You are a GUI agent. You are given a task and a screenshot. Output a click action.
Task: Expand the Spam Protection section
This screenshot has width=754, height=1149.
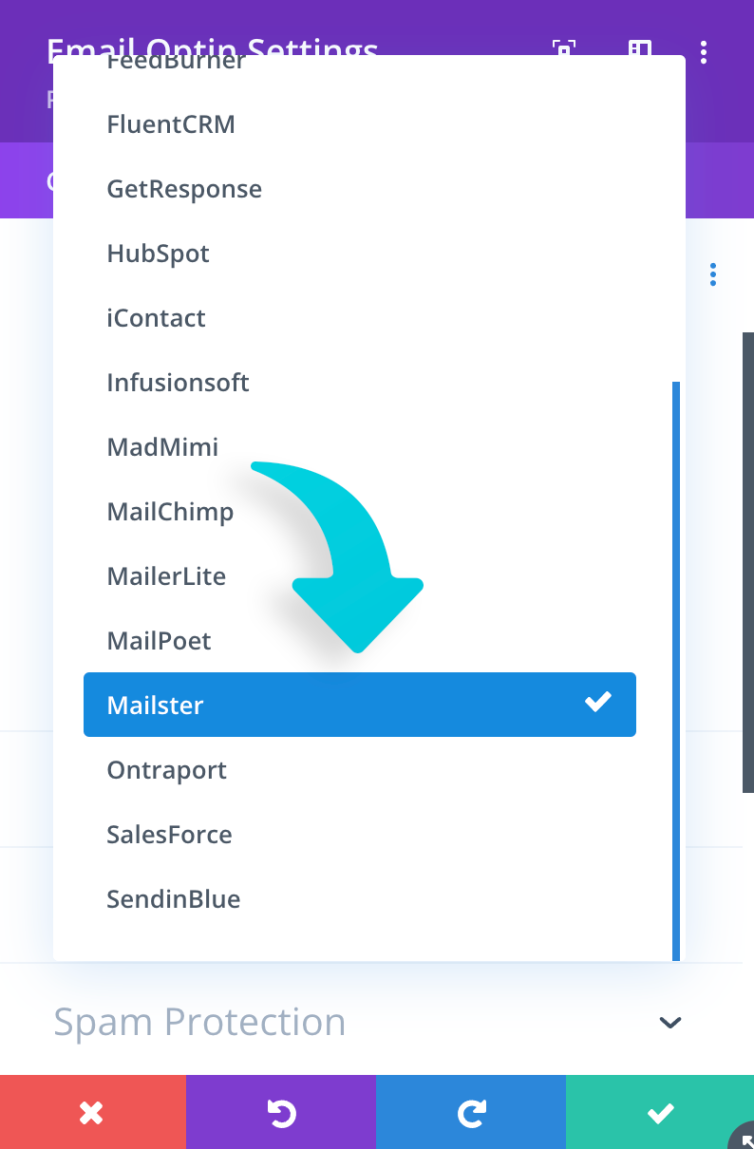coord(670,1022)
